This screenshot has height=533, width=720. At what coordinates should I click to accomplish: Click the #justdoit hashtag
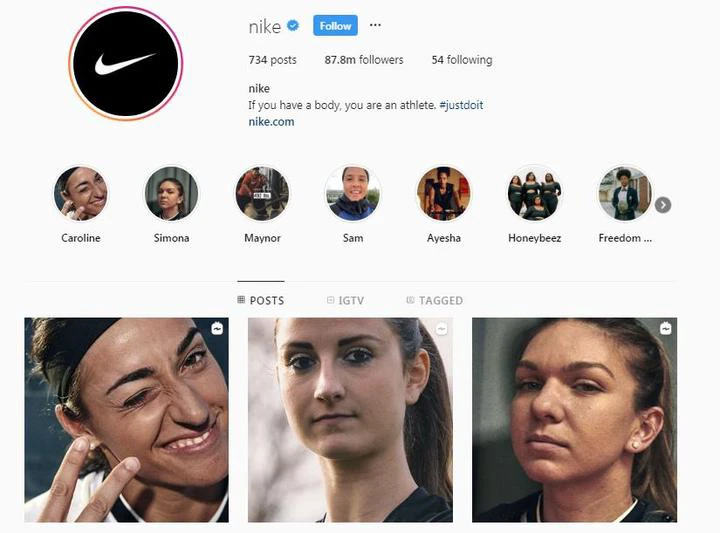point(461,105)
